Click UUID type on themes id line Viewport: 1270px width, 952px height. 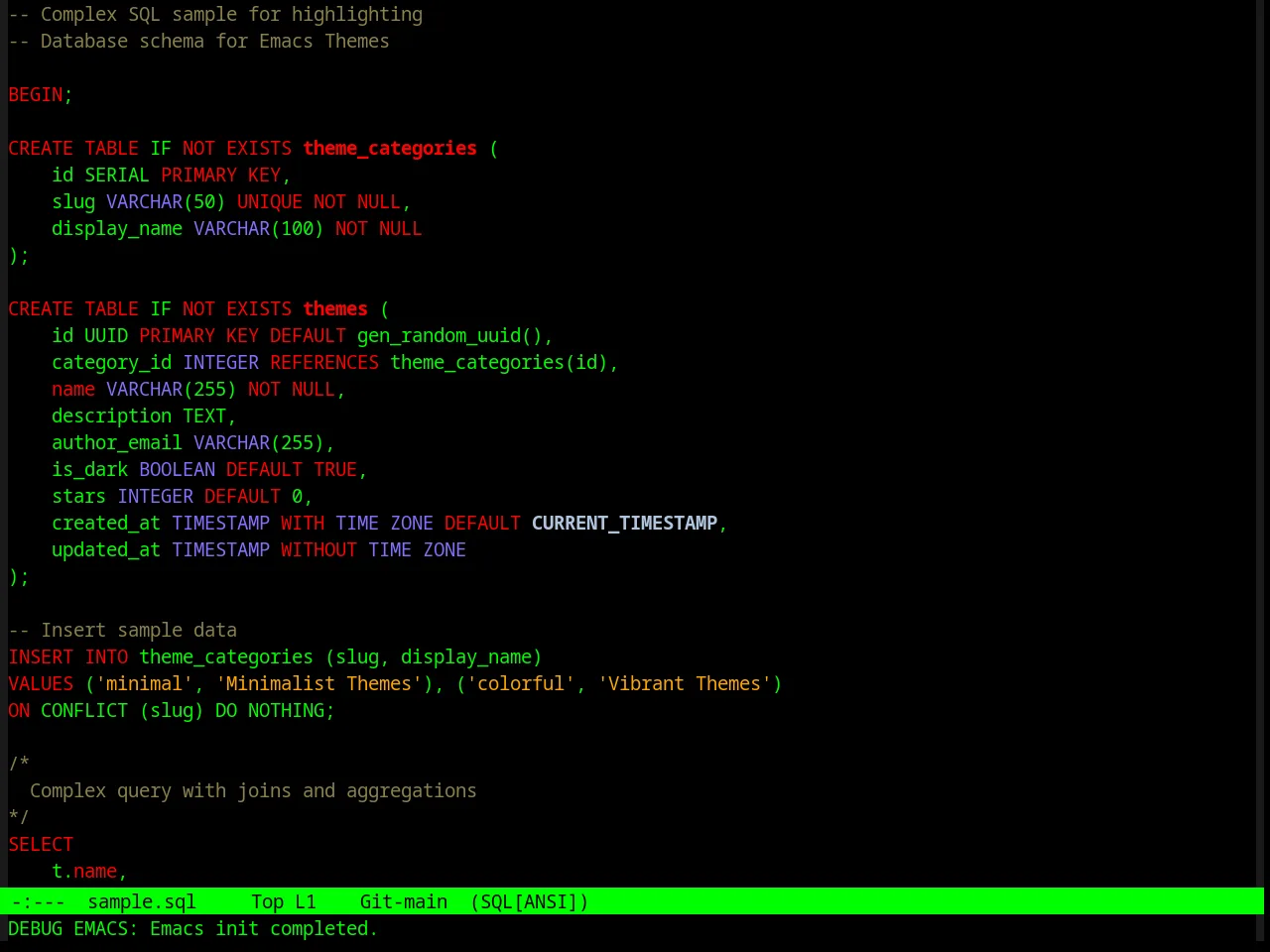click(106, 335)
